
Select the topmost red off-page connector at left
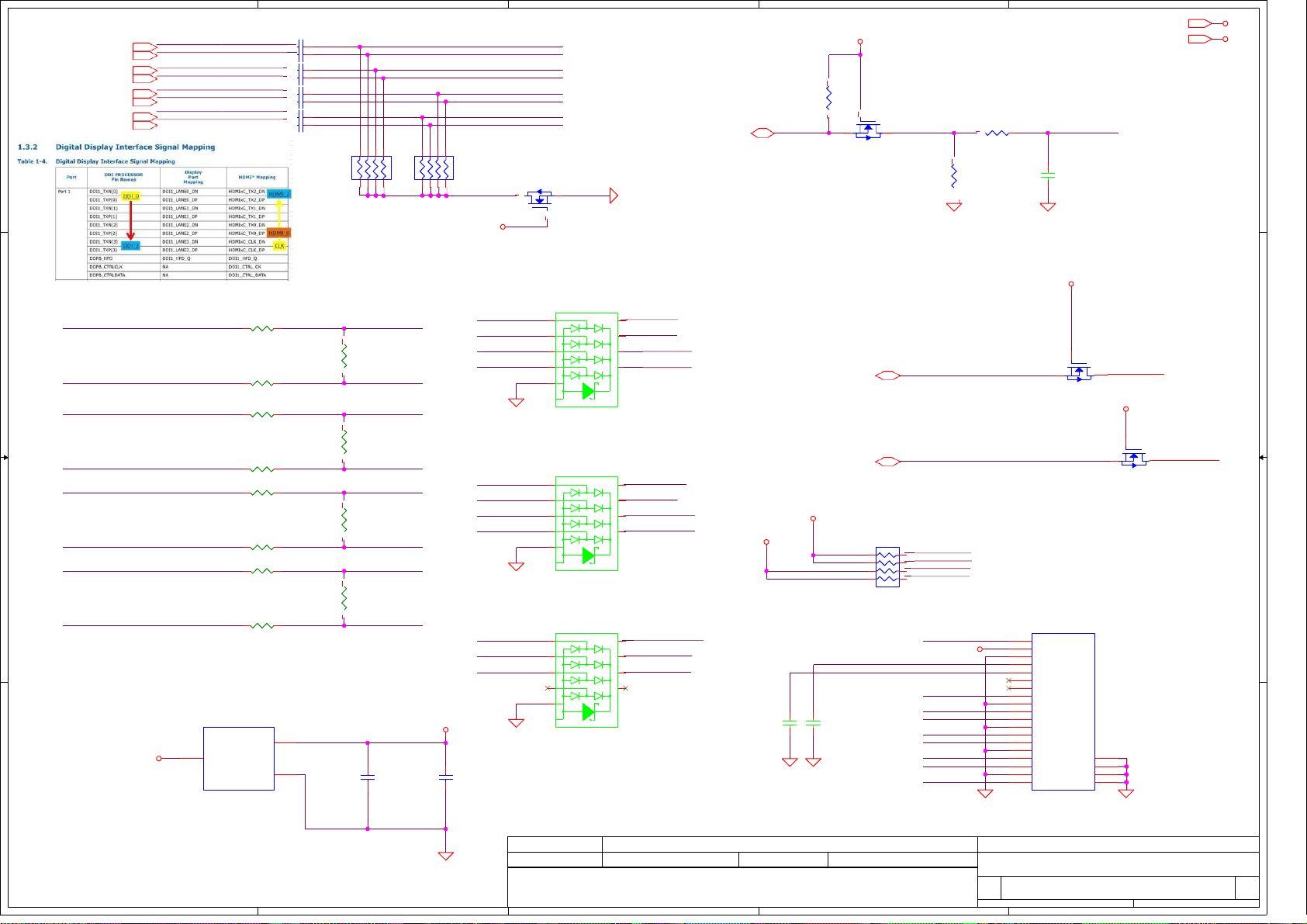click(145, 47)
